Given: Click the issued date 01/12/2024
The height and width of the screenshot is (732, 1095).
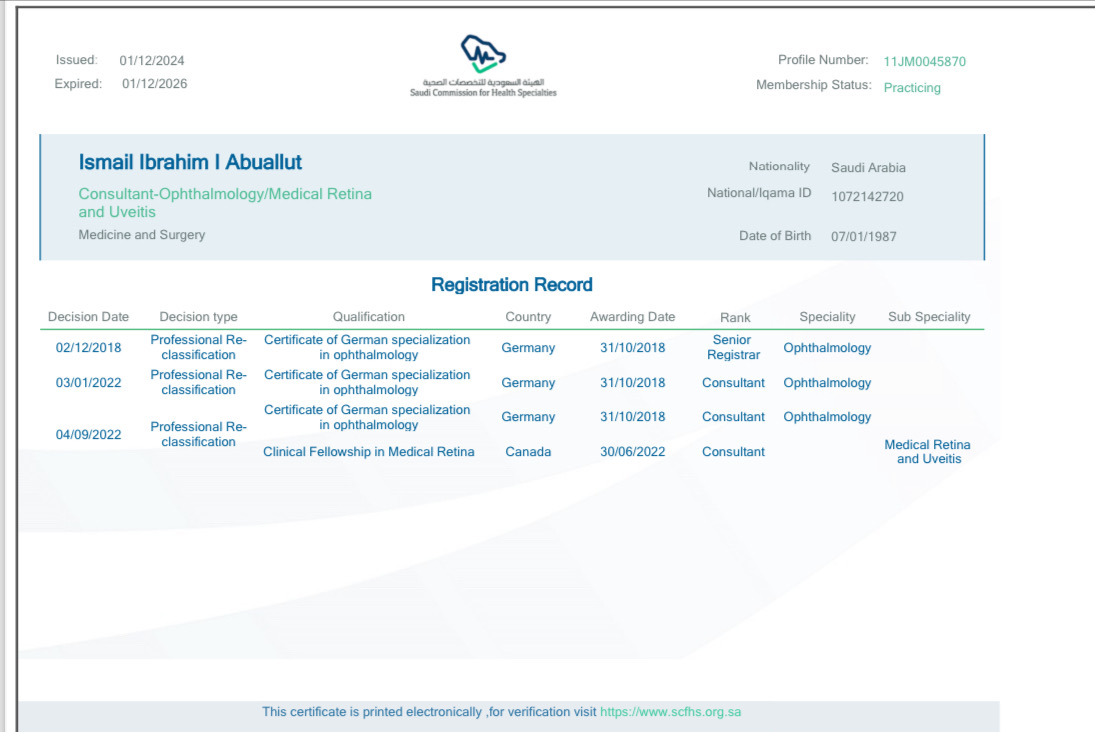Looking at the screenshot, I should pyautogui.click(x=152, y=61).
